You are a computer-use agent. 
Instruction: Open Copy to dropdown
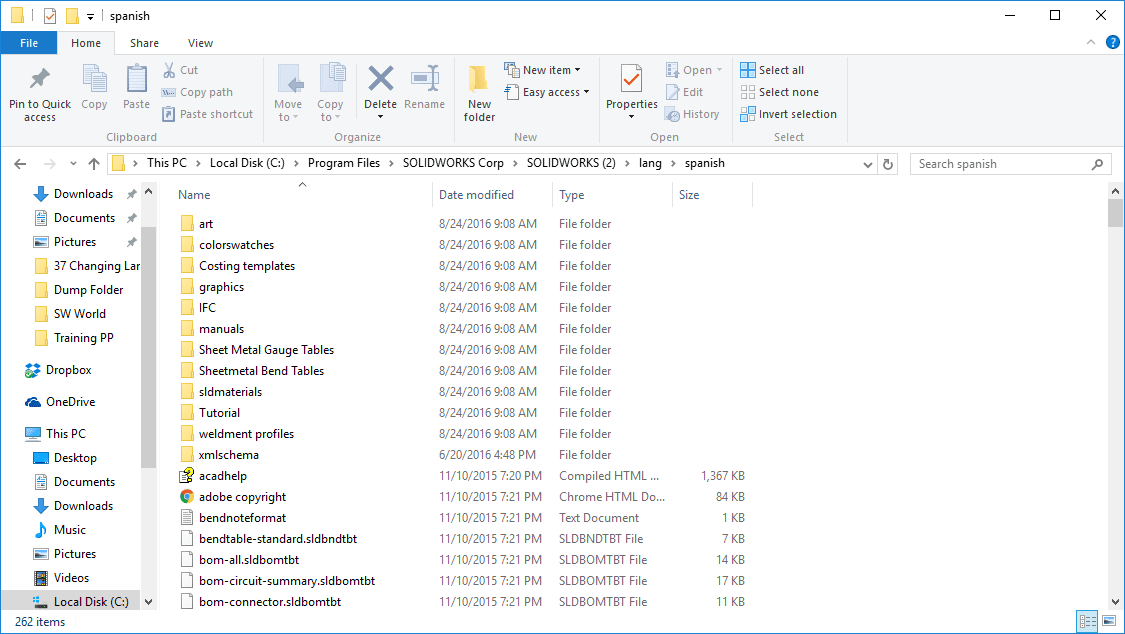tap(331, 93)
